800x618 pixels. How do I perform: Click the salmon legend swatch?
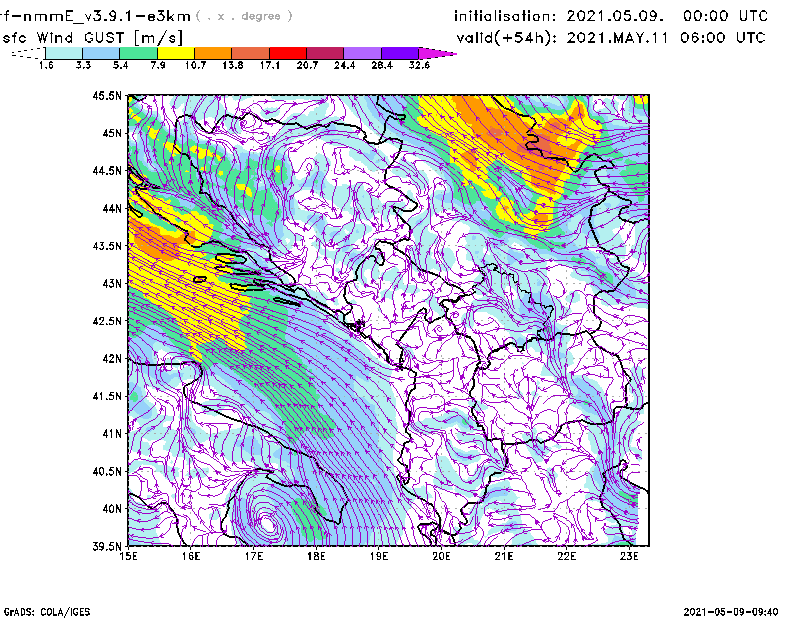[251, 53]
